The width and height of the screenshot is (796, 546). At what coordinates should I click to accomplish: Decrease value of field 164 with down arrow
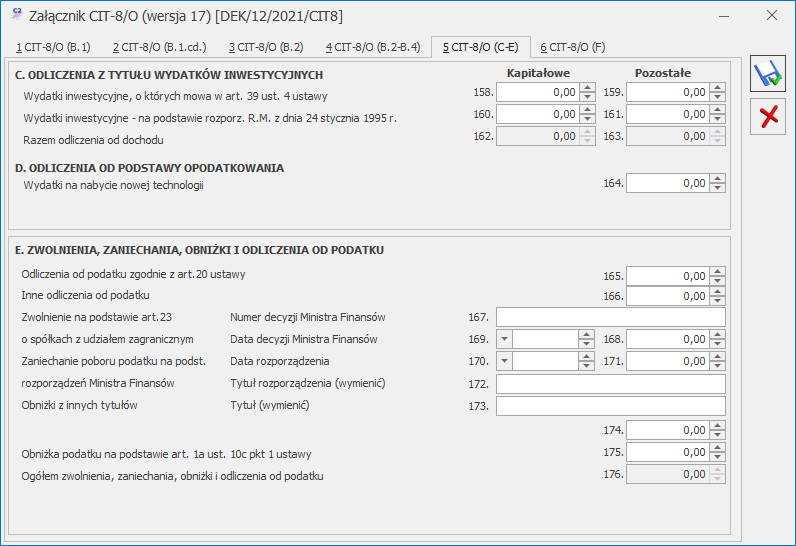pyautogui.click(x=717, y=188)
